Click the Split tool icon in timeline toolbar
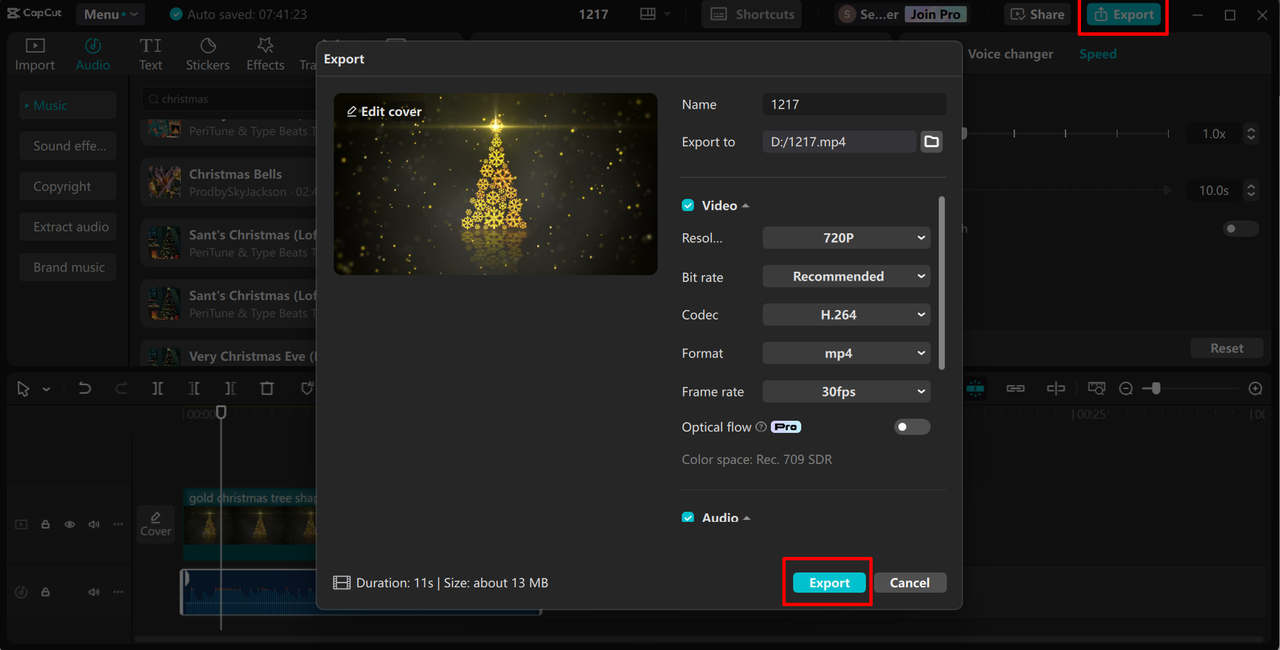 tap(158, 389)
